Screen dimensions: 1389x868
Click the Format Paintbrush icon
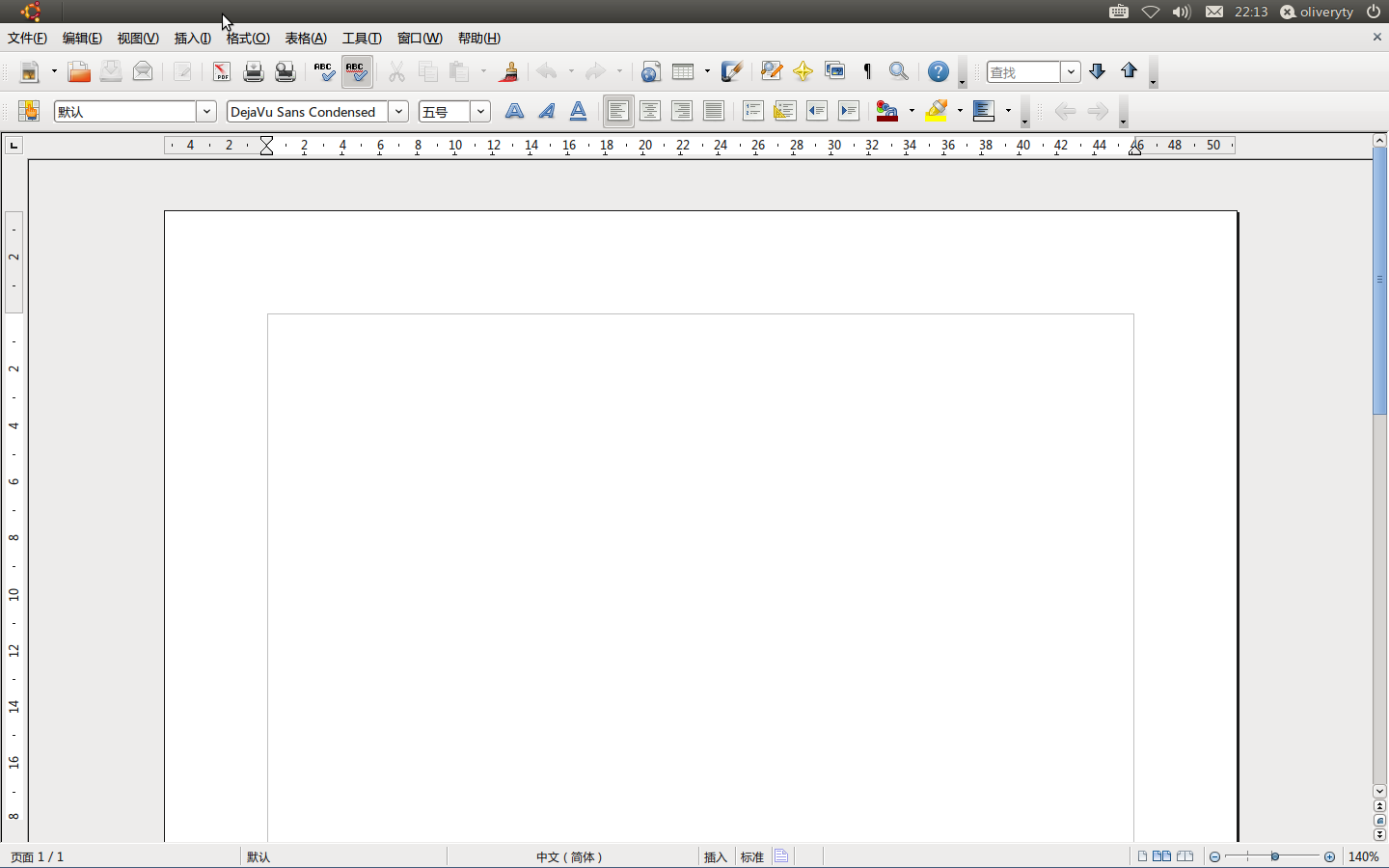508,71
